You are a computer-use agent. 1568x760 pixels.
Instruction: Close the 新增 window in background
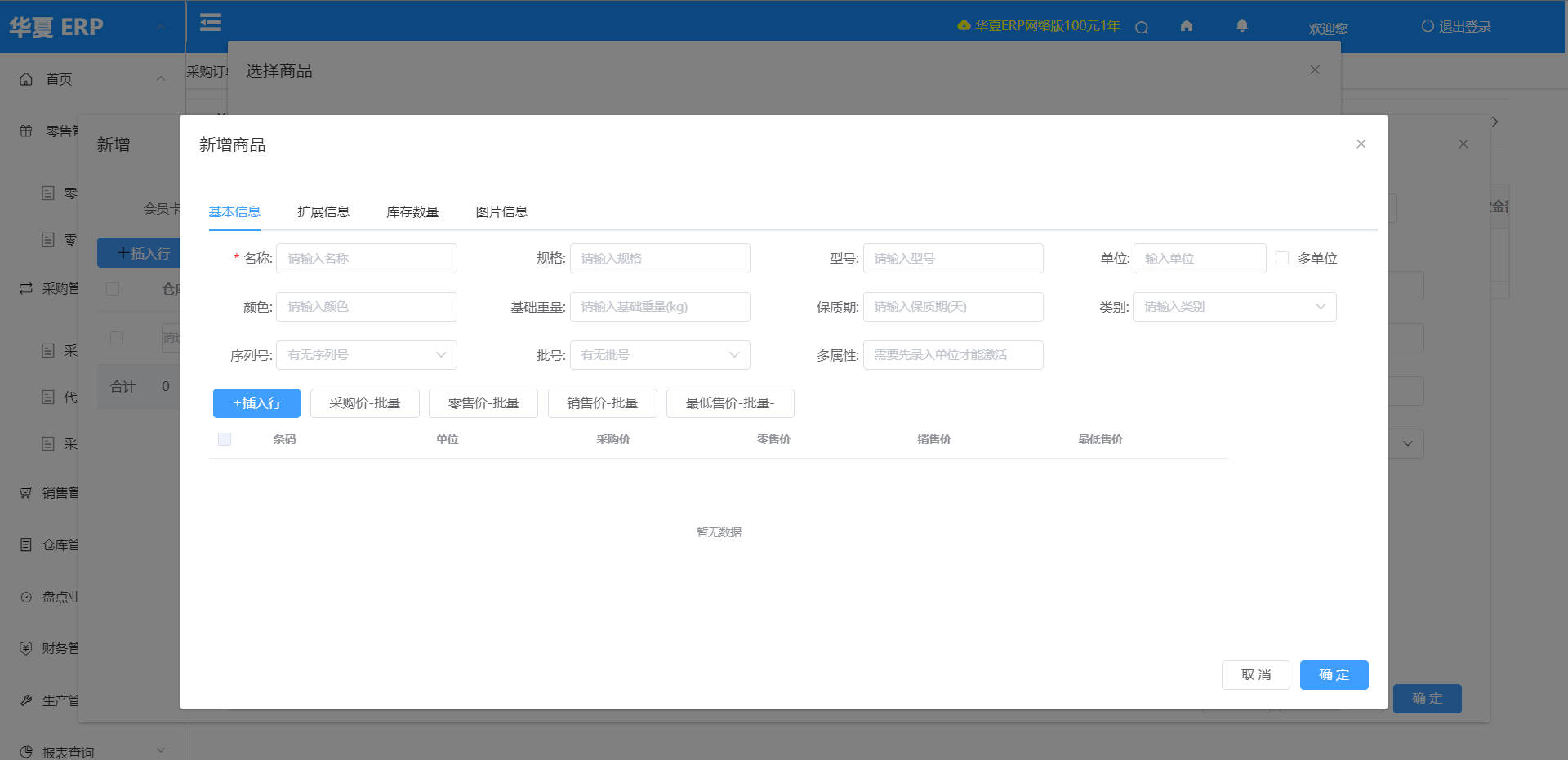tap(1463, 144)
